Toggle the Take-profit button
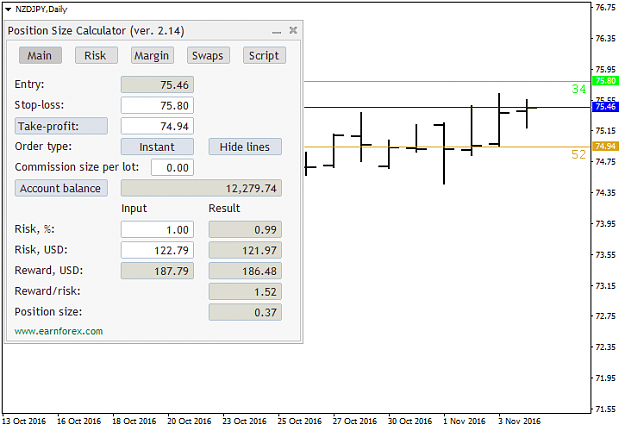Image resolution: width=625 pixels, height=431 pixels. (61, 126)
